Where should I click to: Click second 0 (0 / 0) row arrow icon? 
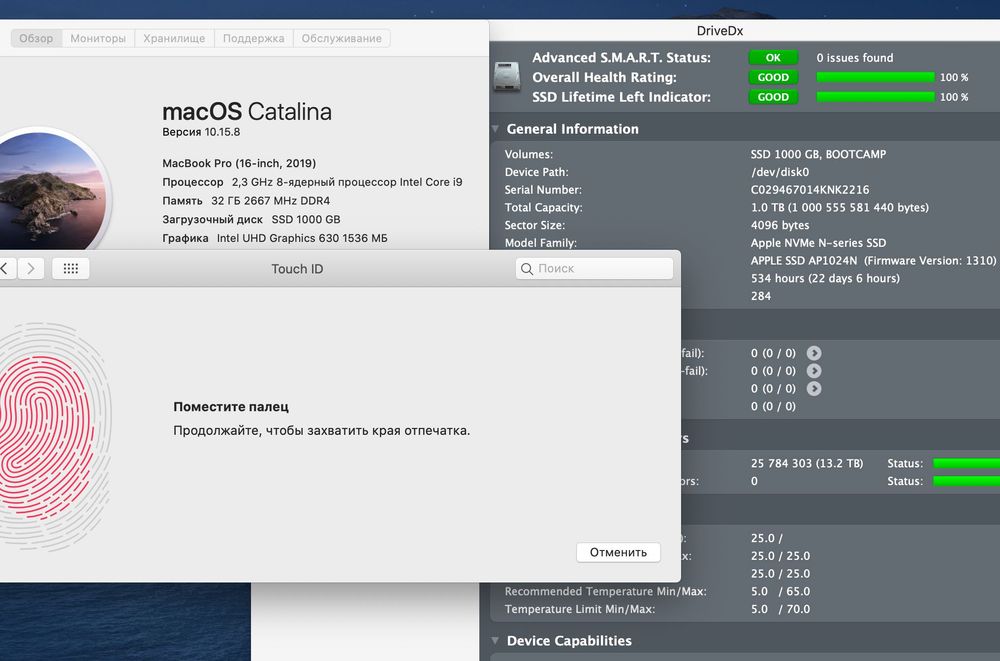click(814, 371)
